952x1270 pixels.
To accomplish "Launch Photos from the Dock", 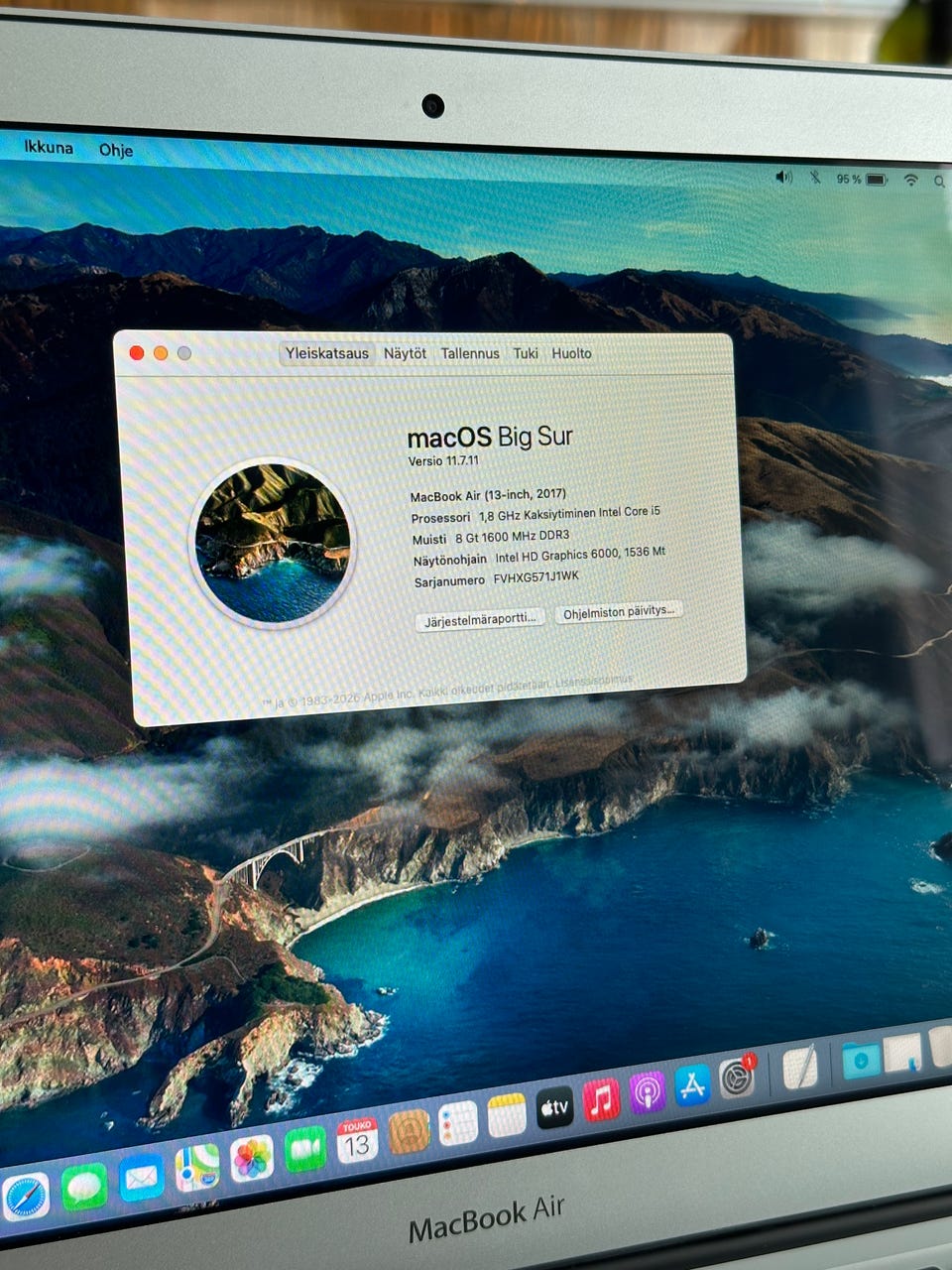I will (252, 1158).
